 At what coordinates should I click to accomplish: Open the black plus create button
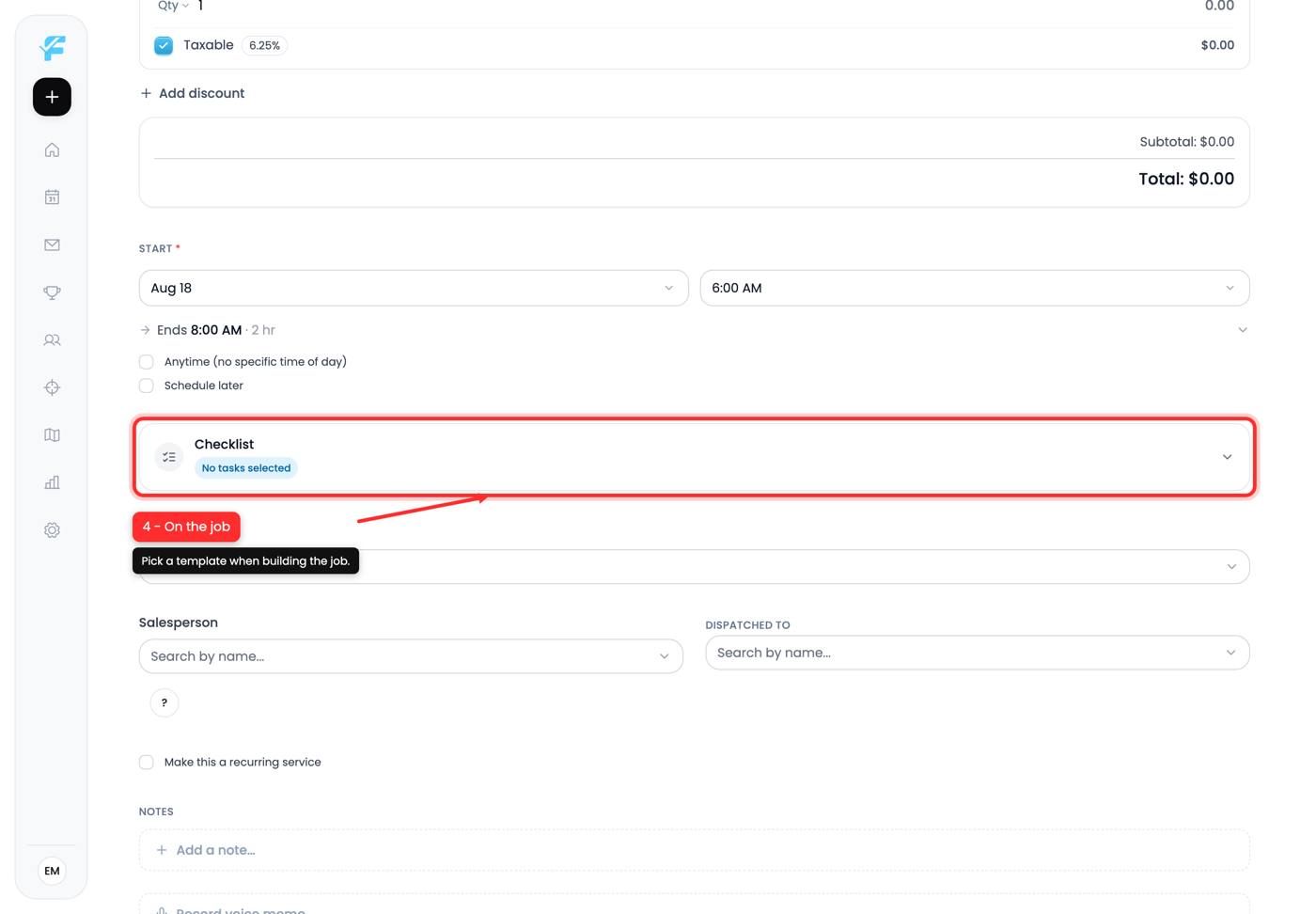[x=52, y=97]
